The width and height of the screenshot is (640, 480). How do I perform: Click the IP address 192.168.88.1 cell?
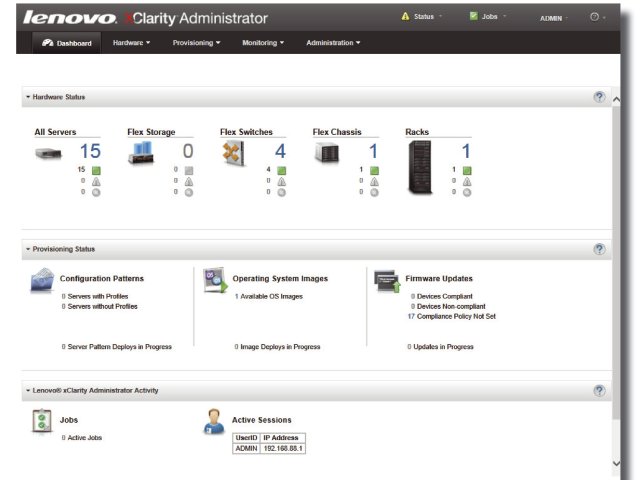283,448
